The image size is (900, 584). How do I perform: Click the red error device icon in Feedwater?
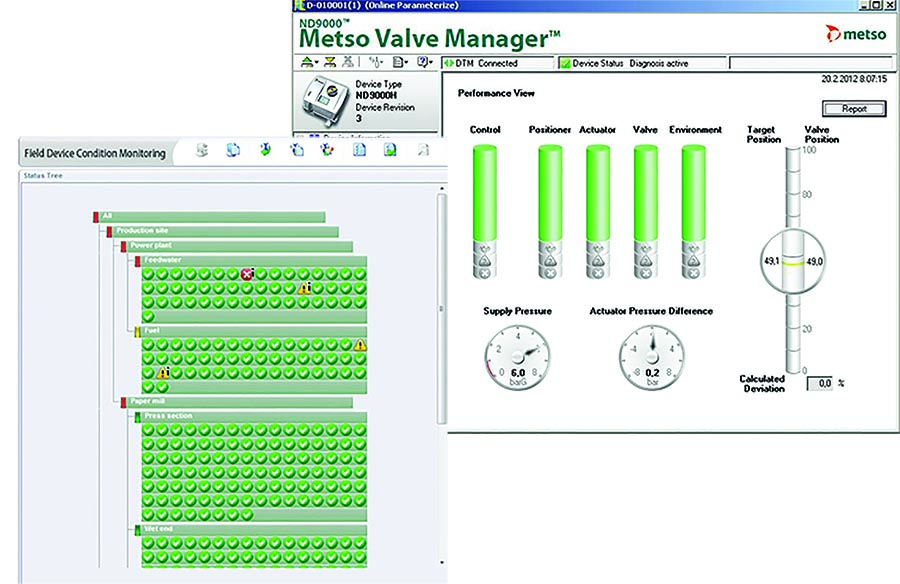click(247, 274)
